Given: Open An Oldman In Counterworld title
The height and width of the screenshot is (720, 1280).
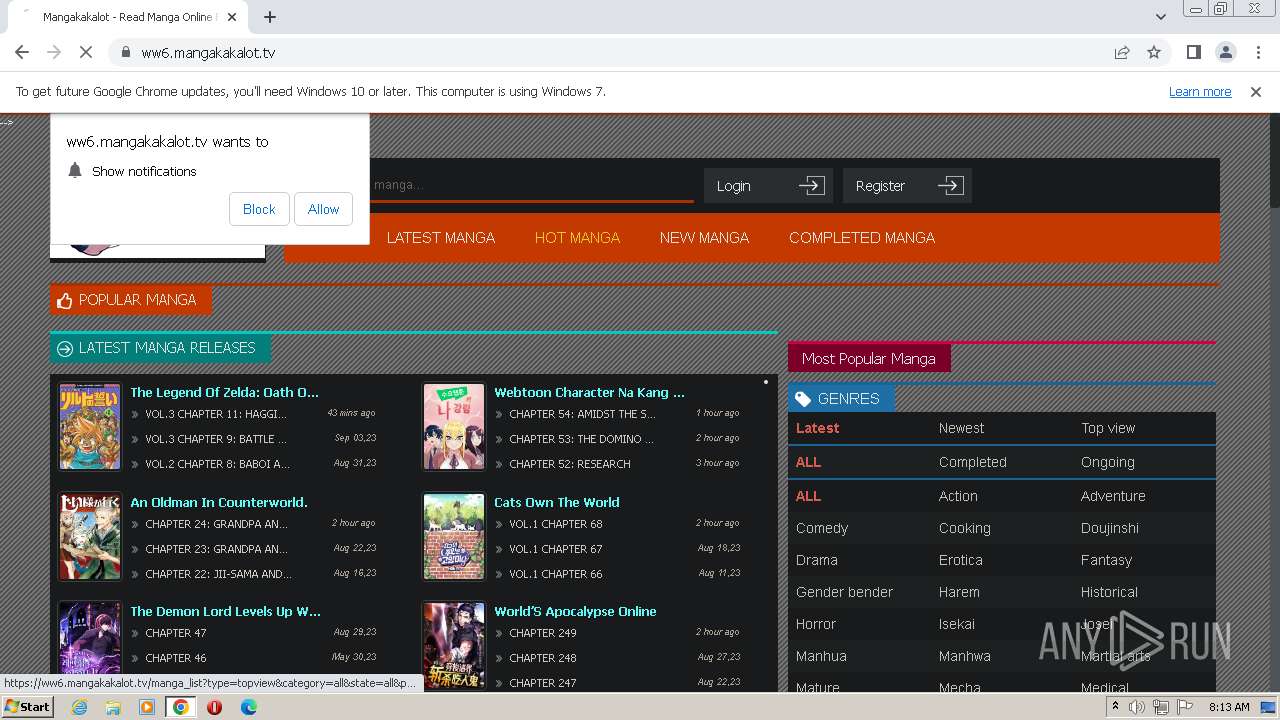Looking at the screenshot, I should coord(219,502).
